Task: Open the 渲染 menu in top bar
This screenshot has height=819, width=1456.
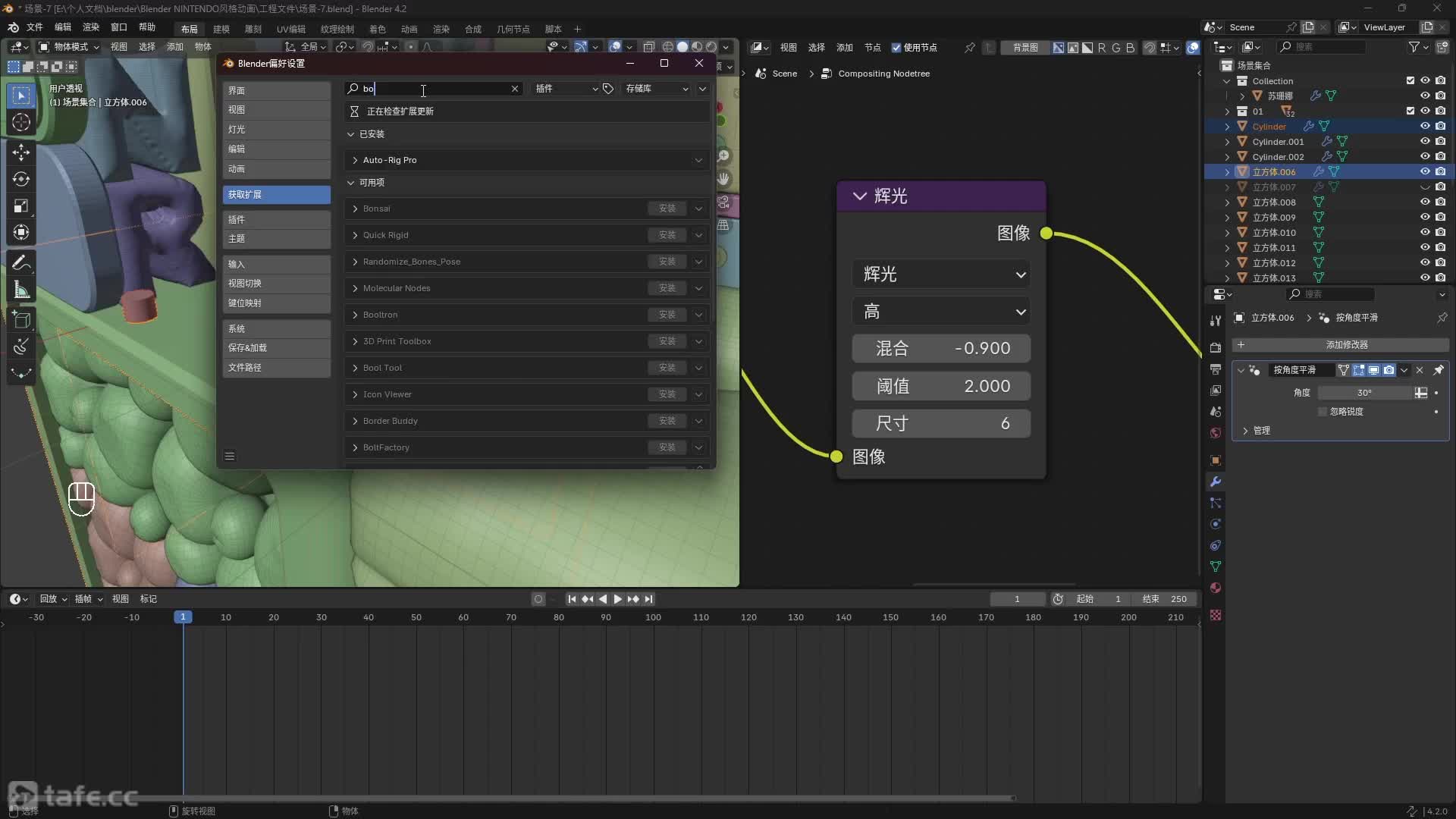Action: point(91,27)
